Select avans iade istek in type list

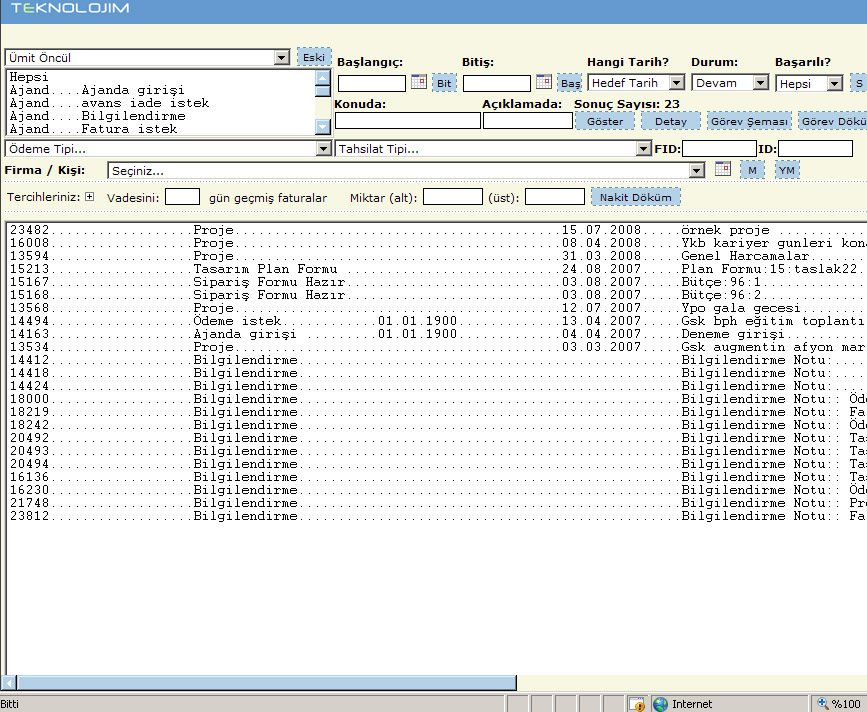pyautogui.click(x=160, y=103)
